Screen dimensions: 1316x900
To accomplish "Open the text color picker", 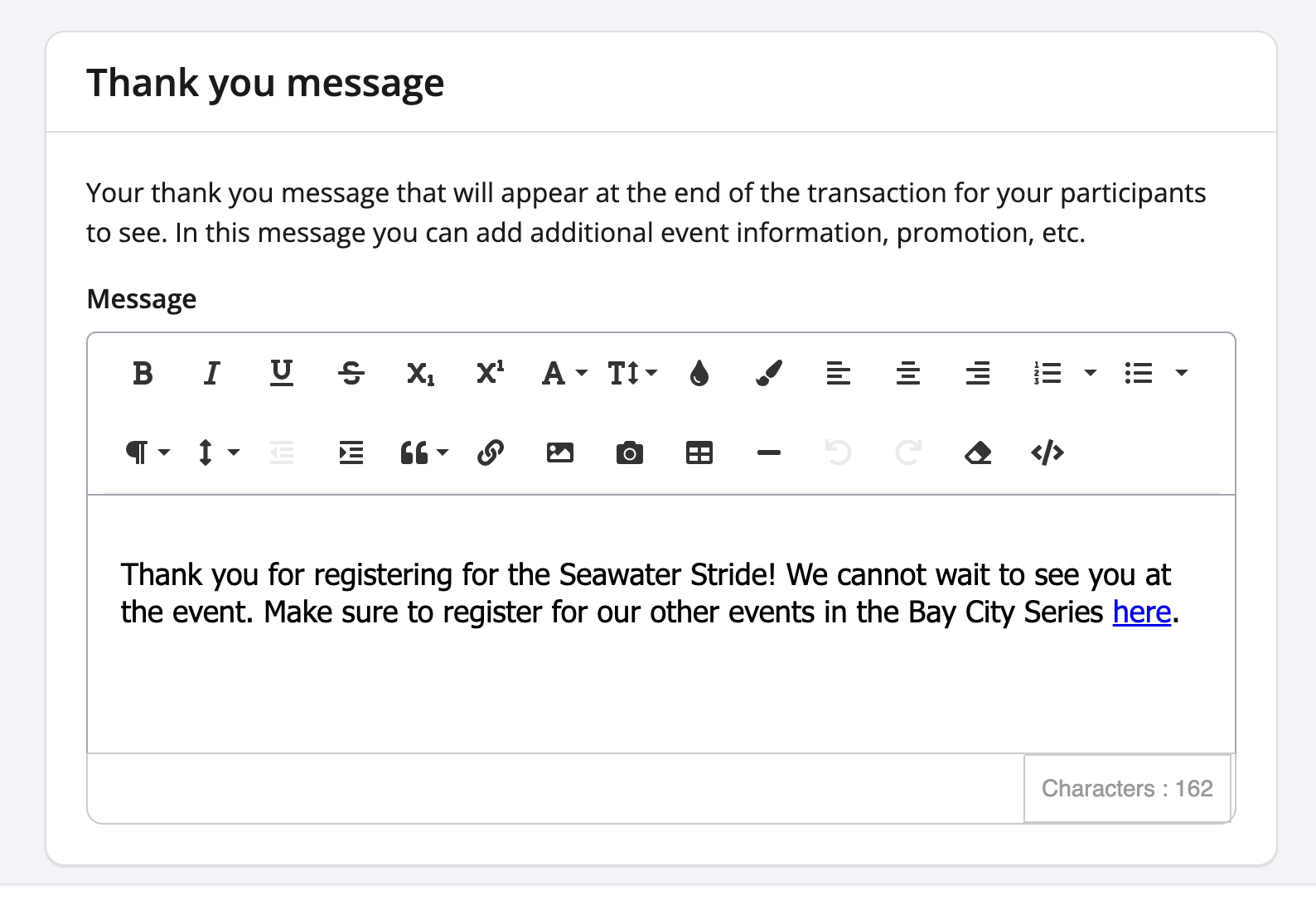I will [x=699, y=374].
